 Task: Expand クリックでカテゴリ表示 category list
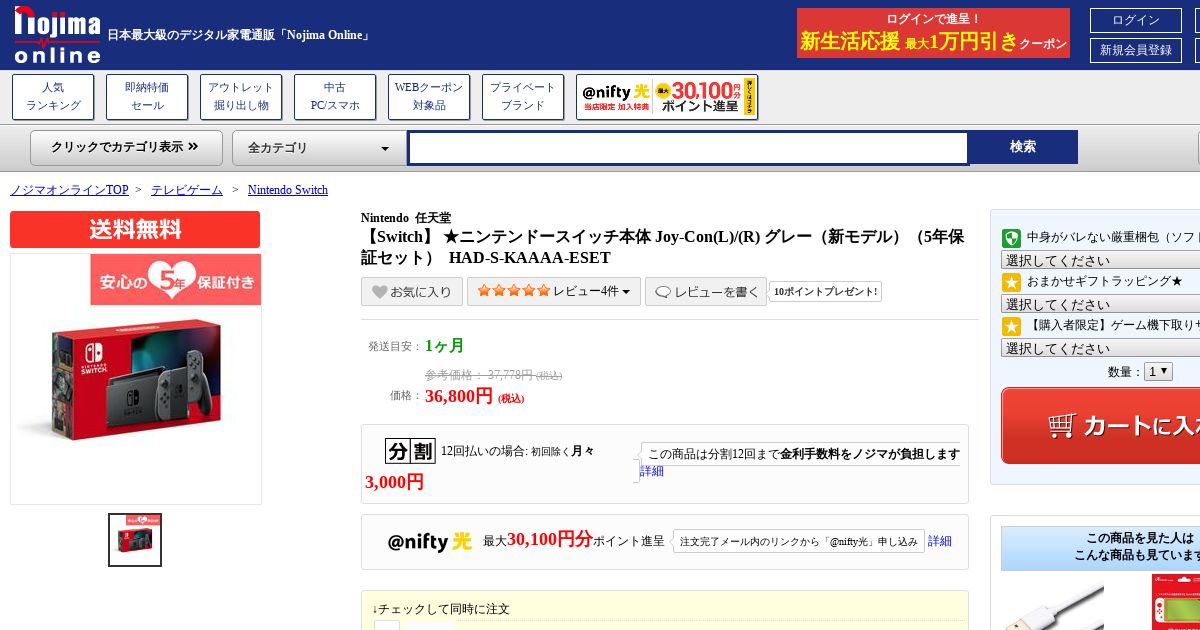[x=125, y=147]
